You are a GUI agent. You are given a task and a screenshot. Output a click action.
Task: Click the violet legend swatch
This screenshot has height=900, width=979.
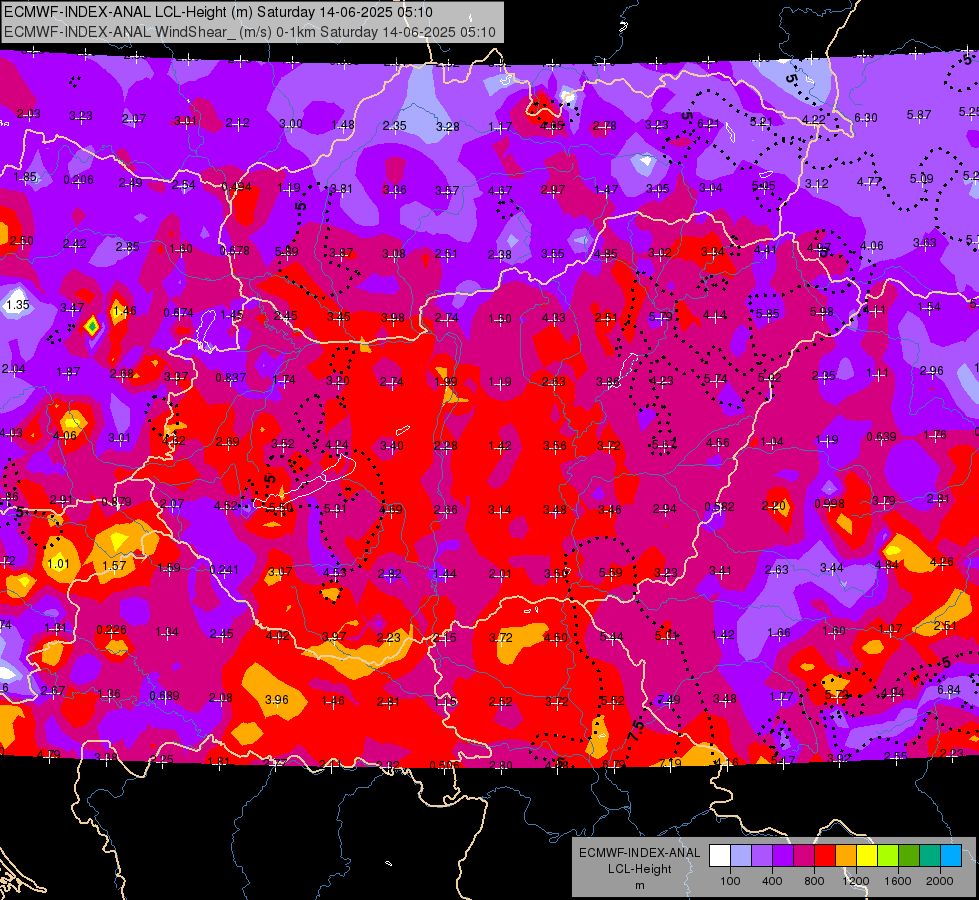click(783, 855)
